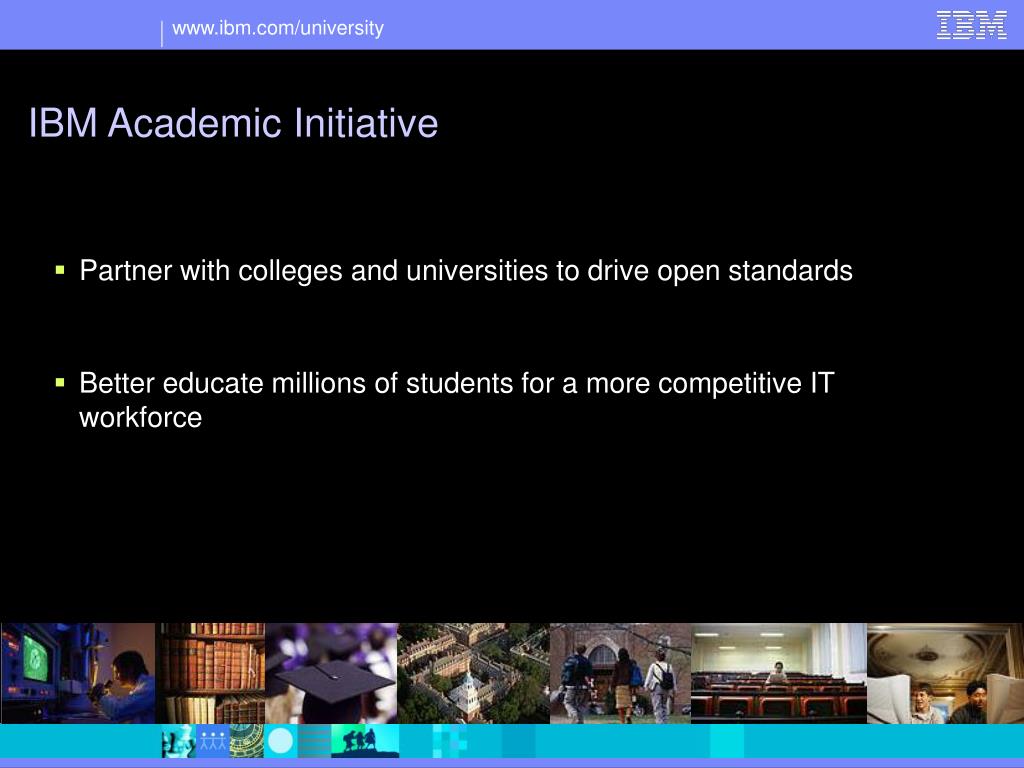The width and height of the screenshot is (1024, 768).
Task: Click the statue face icon in footer strip
Action: pos(179,741)
